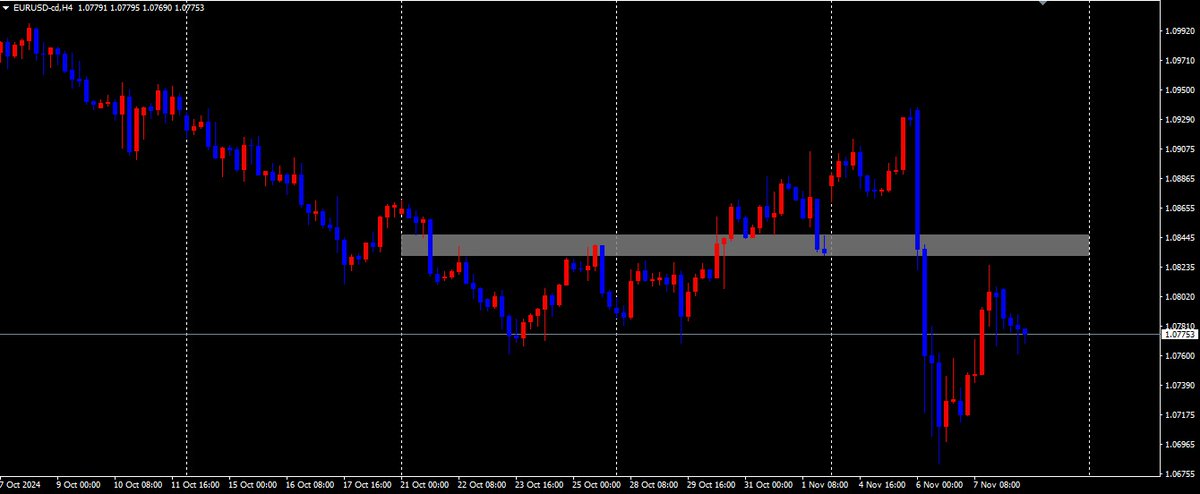Viewport: 1200px width, 494px height.
Task: Click the 4 Nov 16:00 time label
Action: pos(884,484)
